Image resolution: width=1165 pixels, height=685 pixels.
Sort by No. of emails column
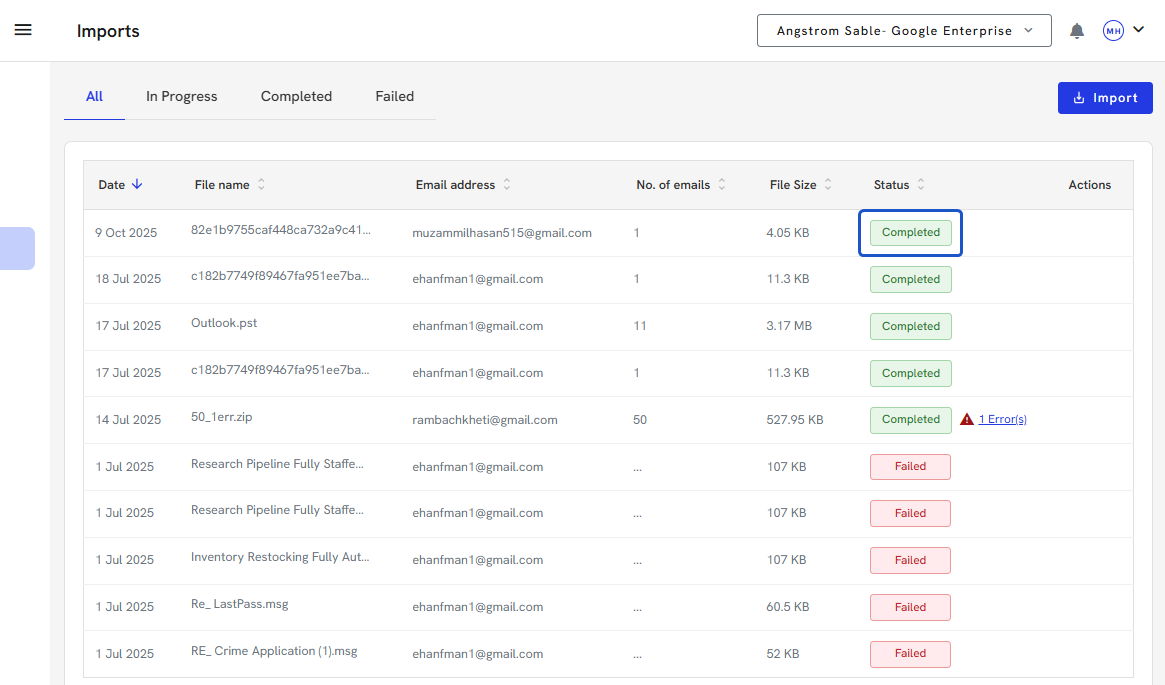coord(722,185)
